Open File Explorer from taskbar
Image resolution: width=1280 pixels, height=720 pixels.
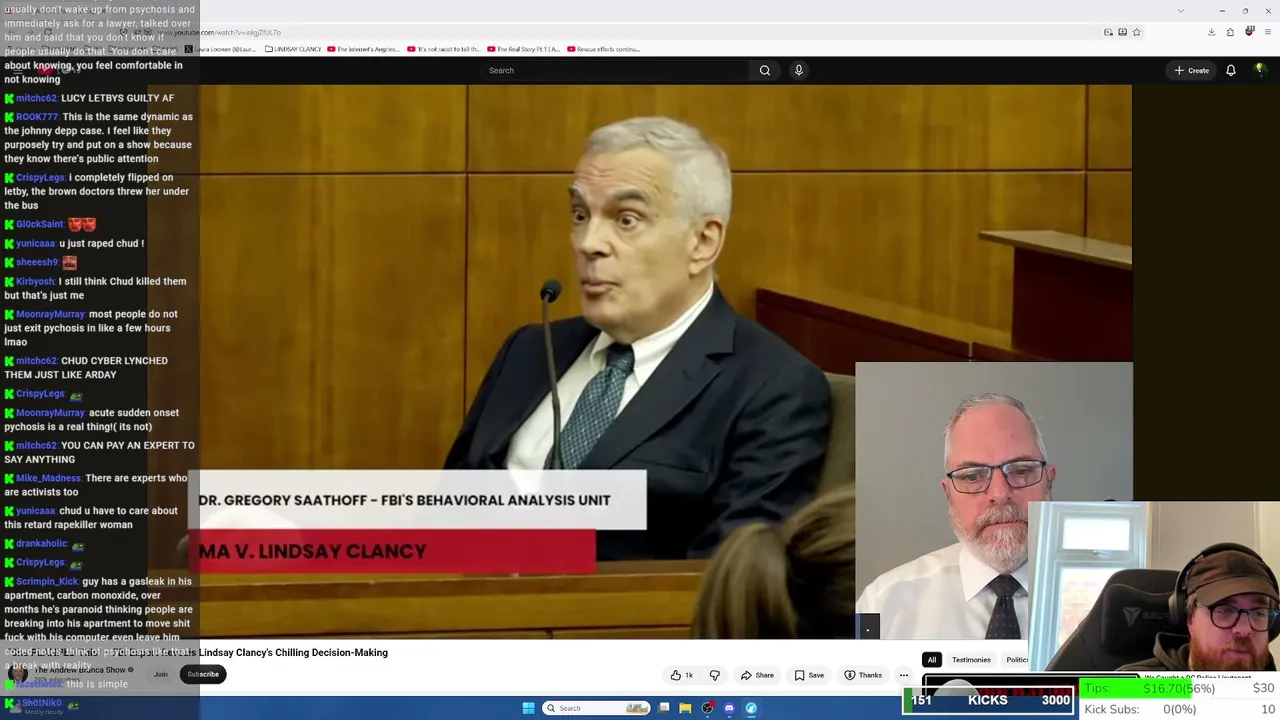point(685,708)
